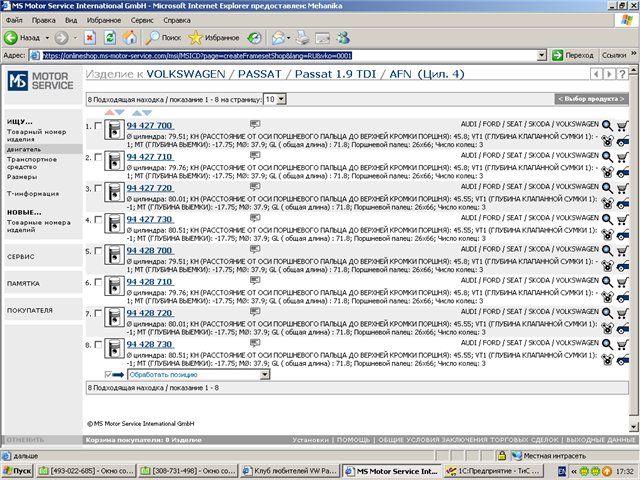Open the Правка menu
The height and width of the screenshot is (480, 640).
(x=44, y=20)
